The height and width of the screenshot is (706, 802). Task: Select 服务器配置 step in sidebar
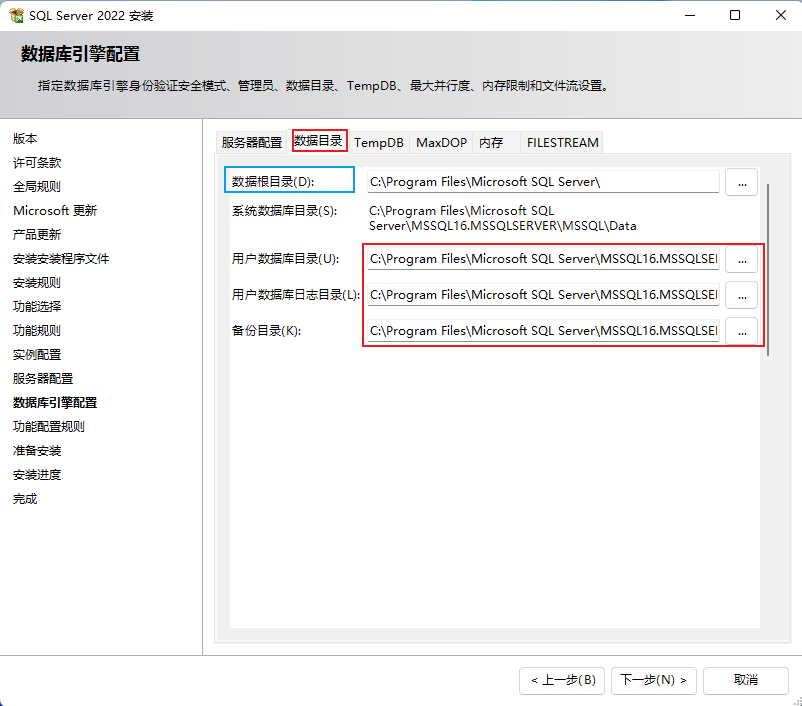pos(43,379)
